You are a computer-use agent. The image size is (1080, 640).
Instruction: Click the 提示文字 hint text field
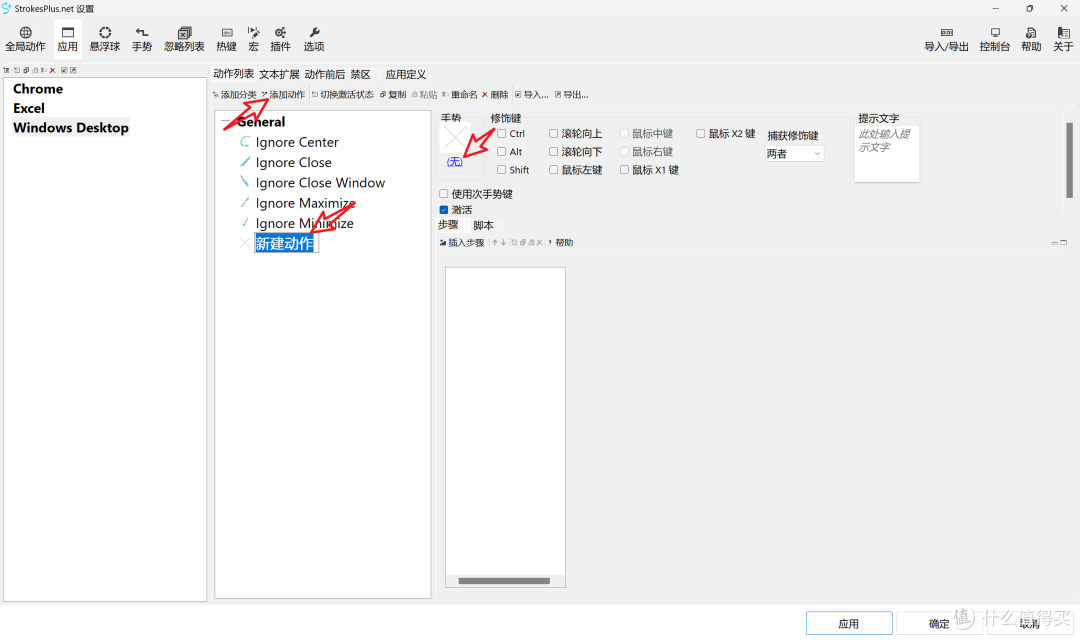pyautogui.click(x=886, y=154)
